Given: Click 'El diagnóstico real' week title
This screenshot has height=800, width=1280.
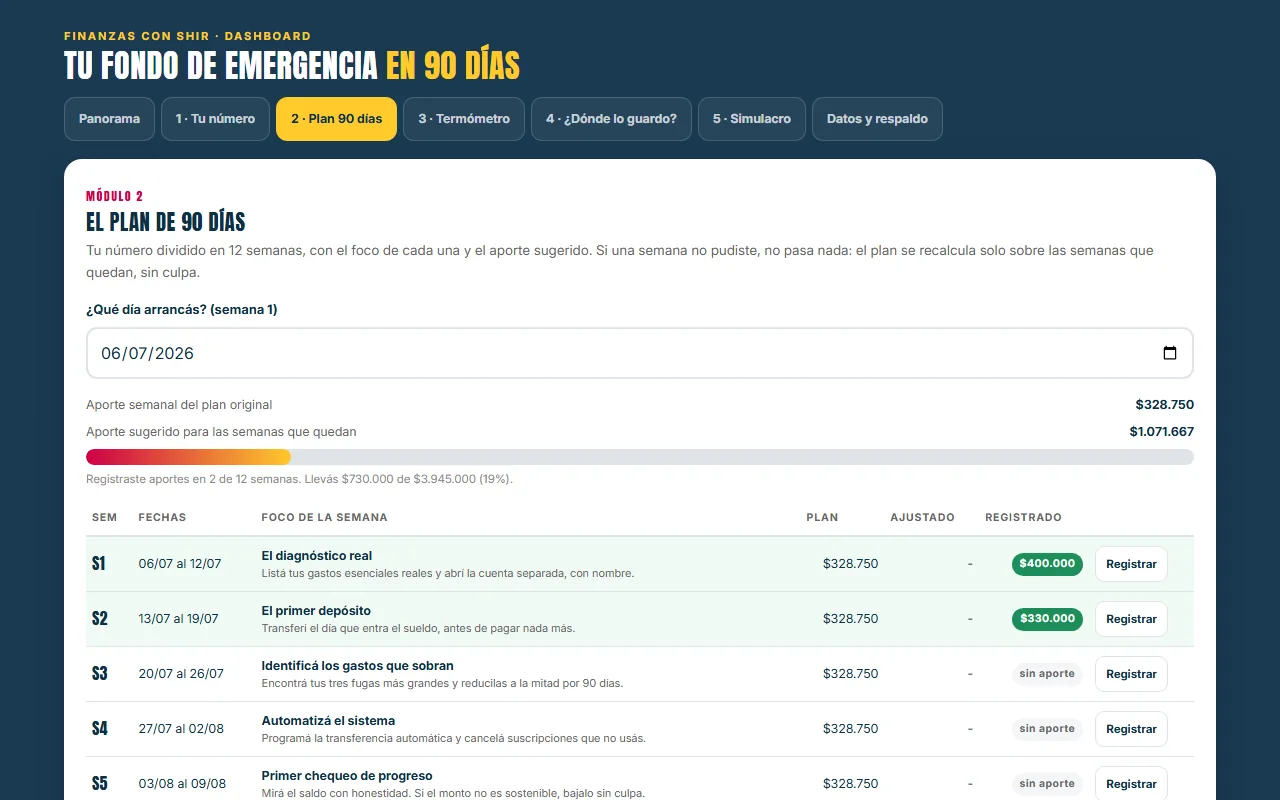Looking at the screenshot, I should click(317, 556).
